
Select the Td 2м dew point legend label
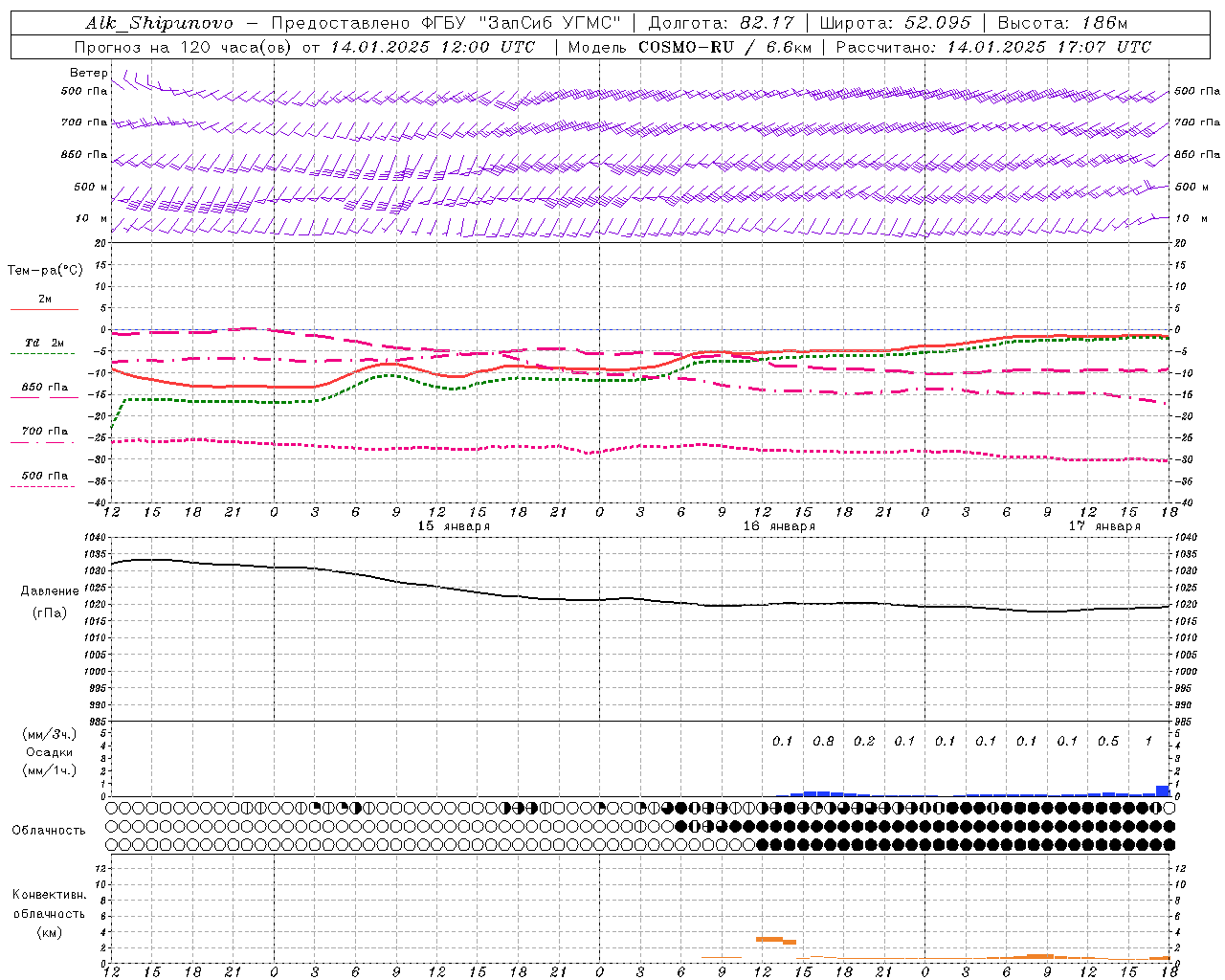tap(44, 343)
